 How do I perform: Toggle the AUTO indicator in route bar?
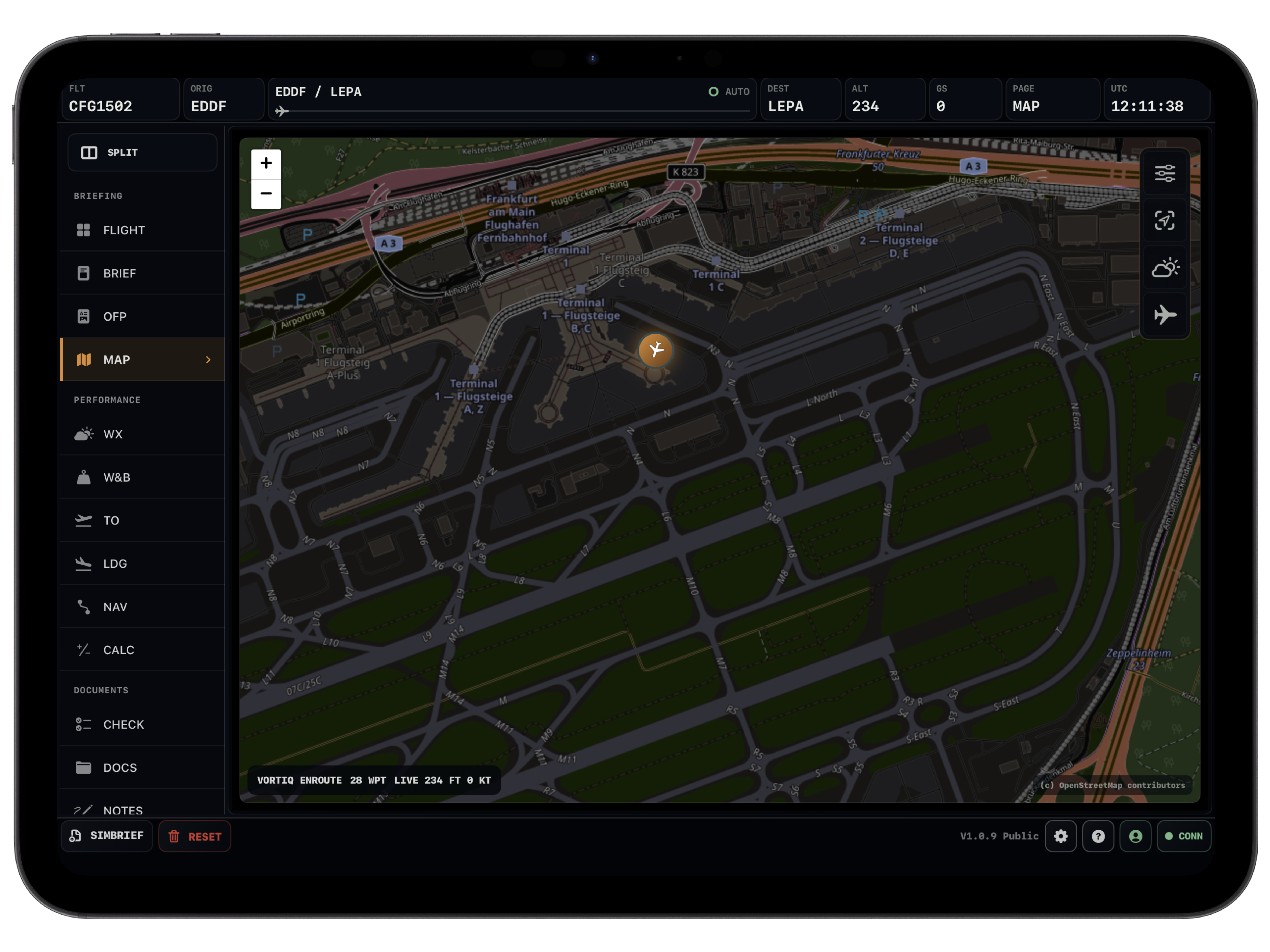click(729, 92)
